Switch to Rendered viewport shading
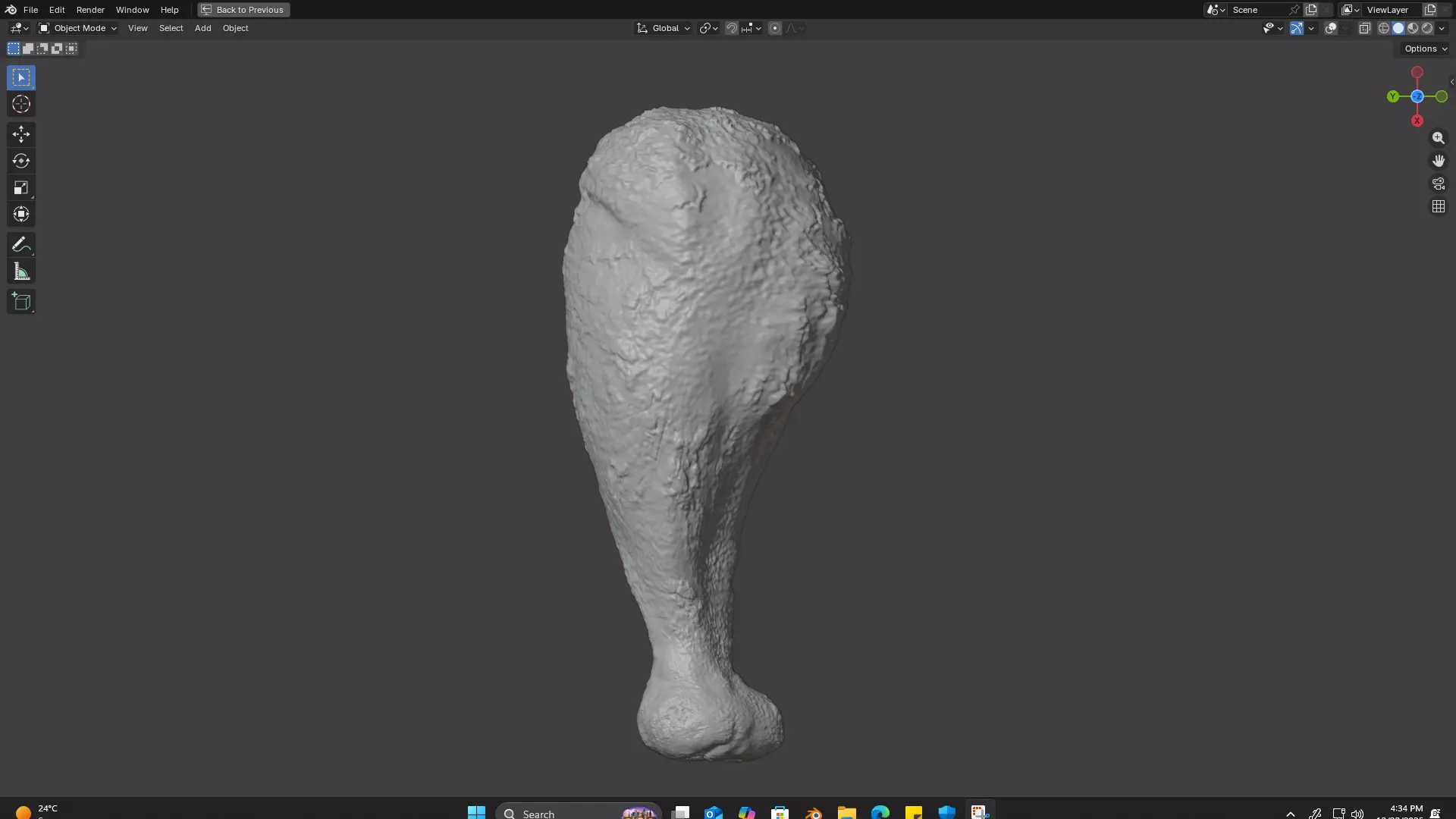This screenshot has width=1456, height=819. click(1427, 28)
